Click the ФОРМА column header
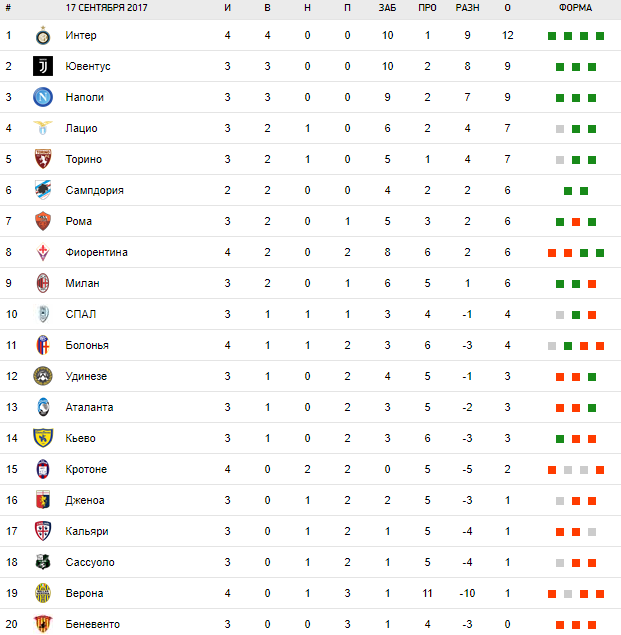621x635 pixels. click(x=575, y=8)
